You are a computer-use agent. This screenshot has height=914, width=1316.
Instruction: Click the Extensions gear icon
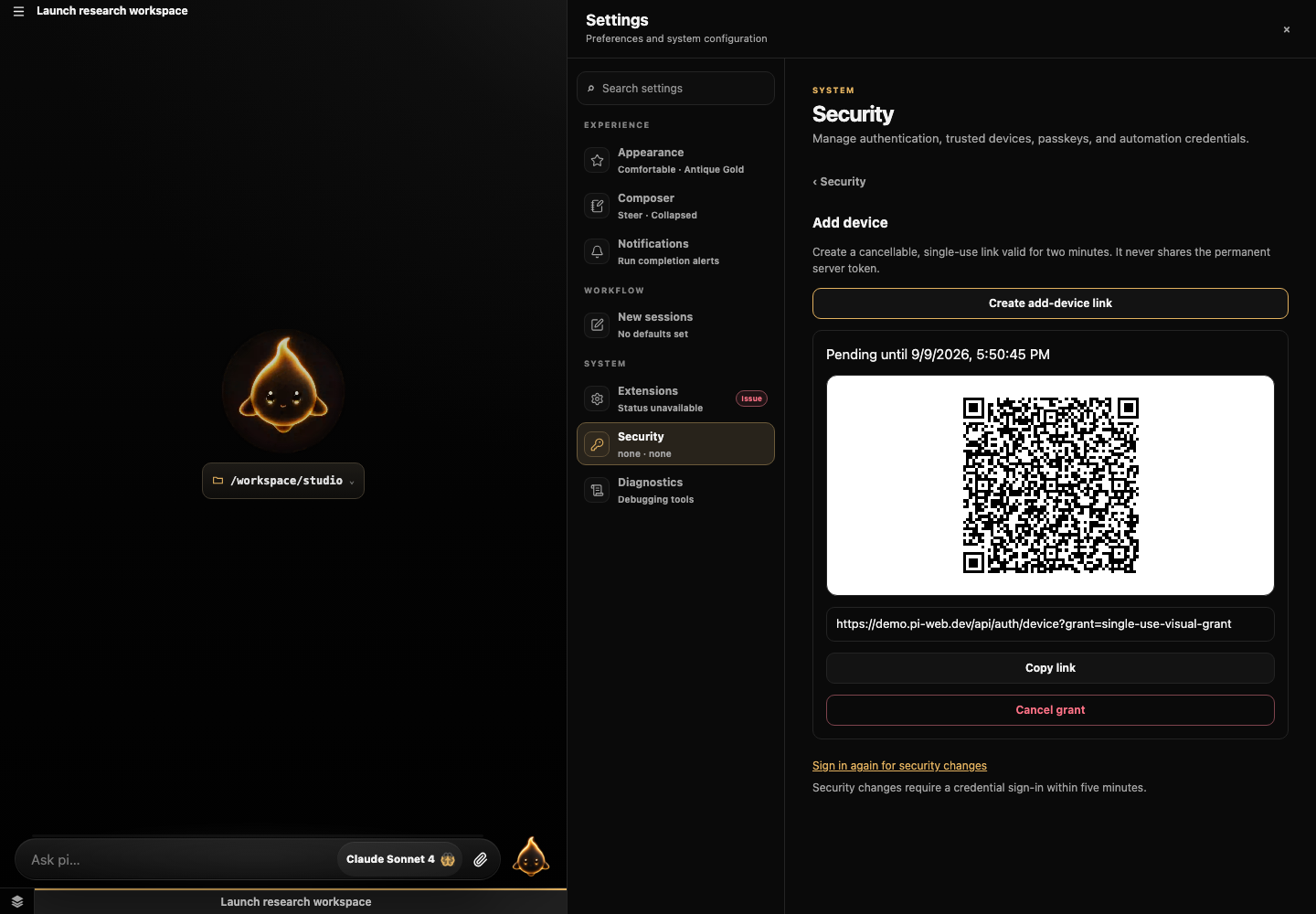pyautogui.click(x=597, y=399)
